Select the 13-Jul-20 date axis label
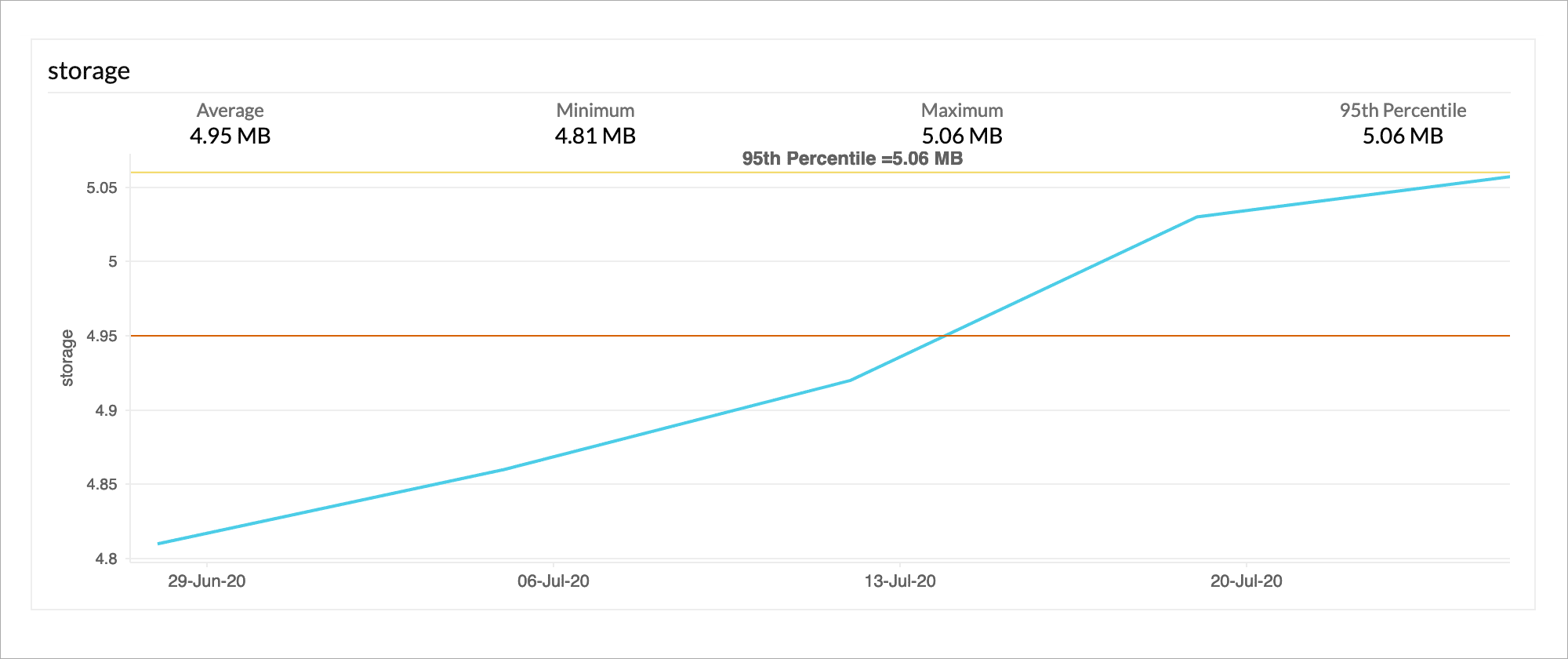1568x659 pixels. (900, 581)
